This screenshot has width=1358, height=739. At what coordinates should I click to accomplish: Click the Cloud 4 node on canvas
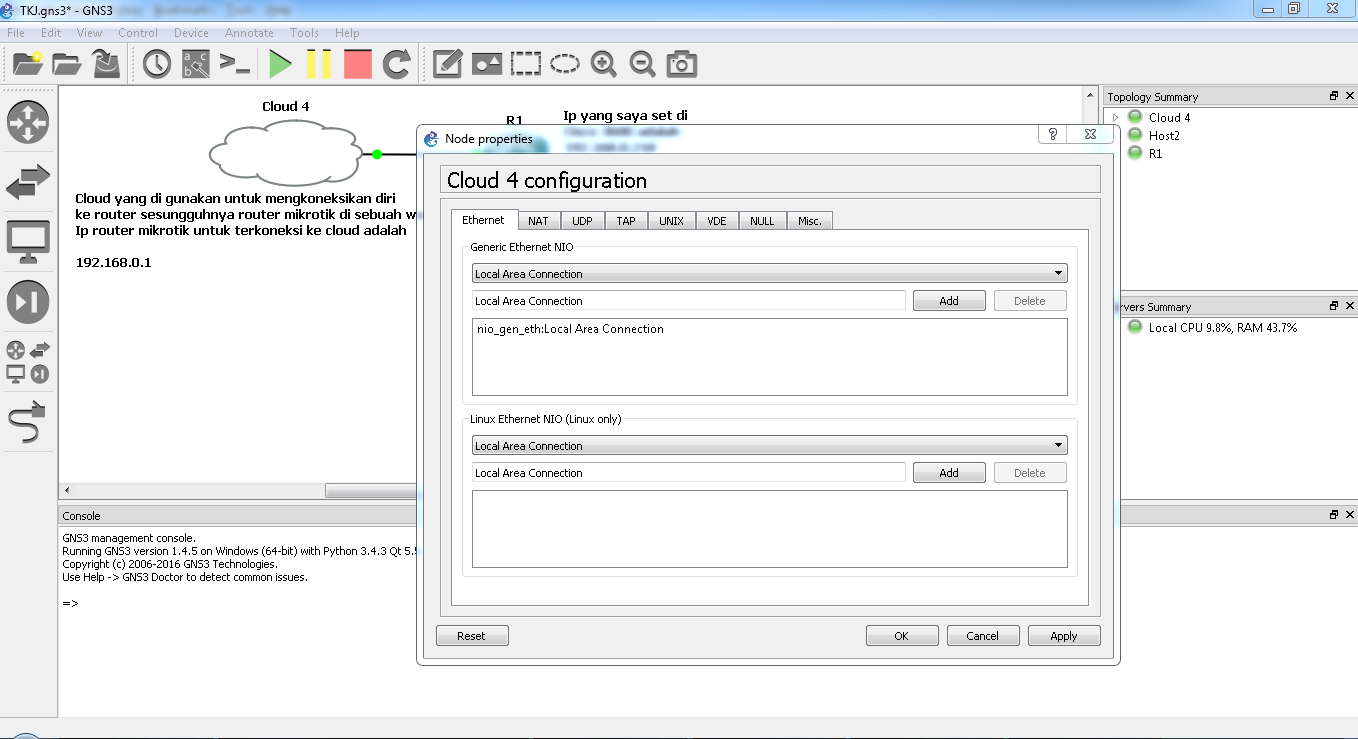(286, 152)
